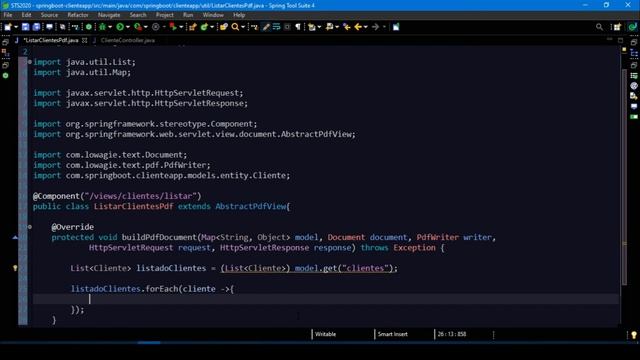Click the listadoClientes variable on forEach line
The width and height of the screenshot is (640, 360).
[106, 289]
